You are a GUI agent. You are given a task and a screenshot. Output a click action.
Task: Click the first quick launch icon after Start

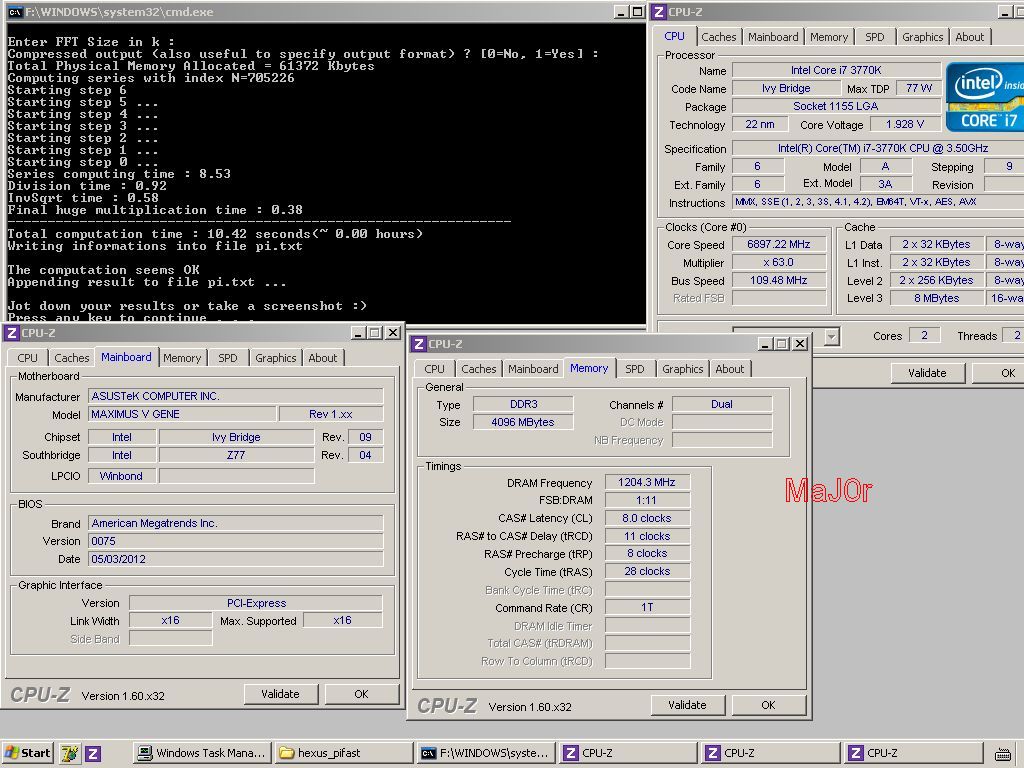[69, 754]
